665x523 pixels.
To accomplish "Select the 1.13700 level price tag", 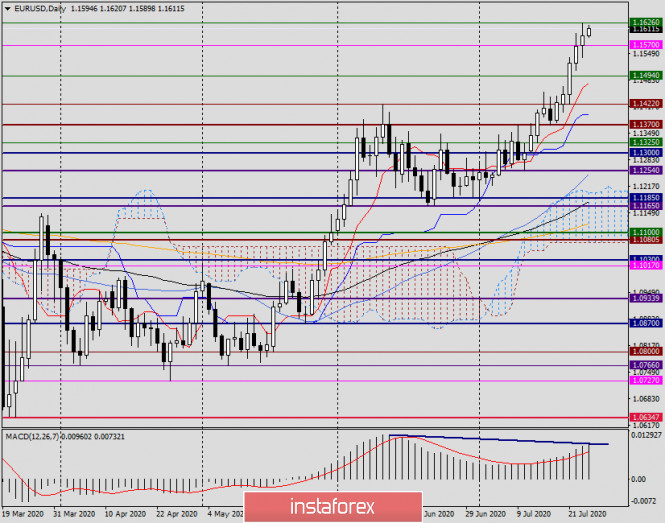I will click(x=644, y=124).
